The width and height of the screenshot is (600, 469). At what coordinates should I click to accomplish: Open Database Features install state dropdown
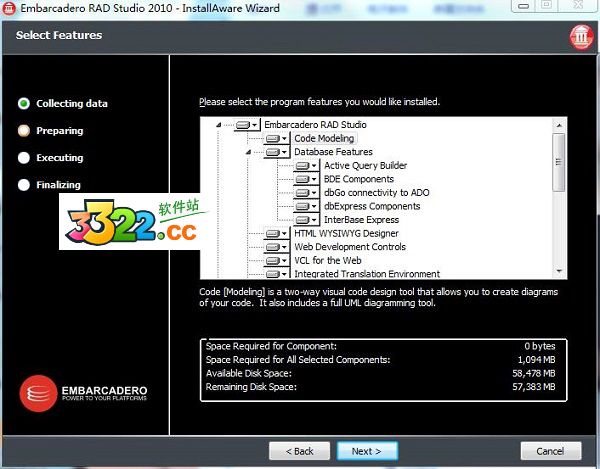[277, 152]
